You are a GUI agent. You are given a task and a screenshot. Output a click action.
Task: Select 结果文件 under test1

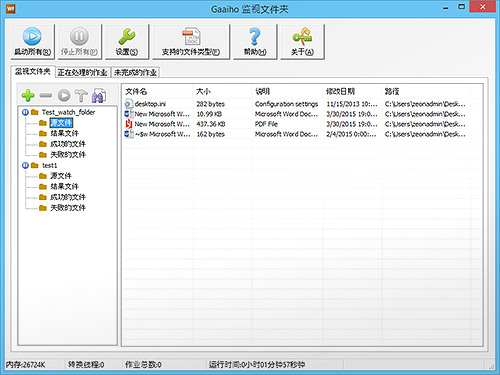(x=64, y=186)
